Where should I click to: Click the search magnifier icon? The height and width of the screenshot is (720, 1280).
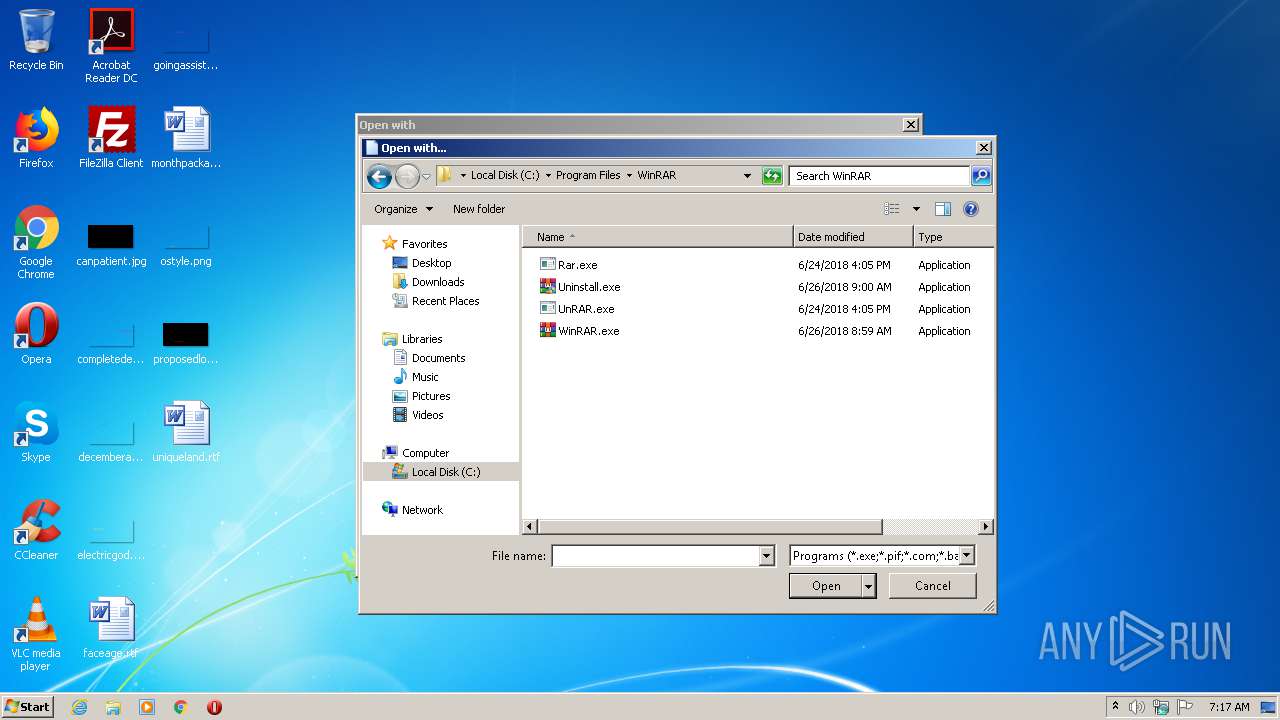point(981,175)
